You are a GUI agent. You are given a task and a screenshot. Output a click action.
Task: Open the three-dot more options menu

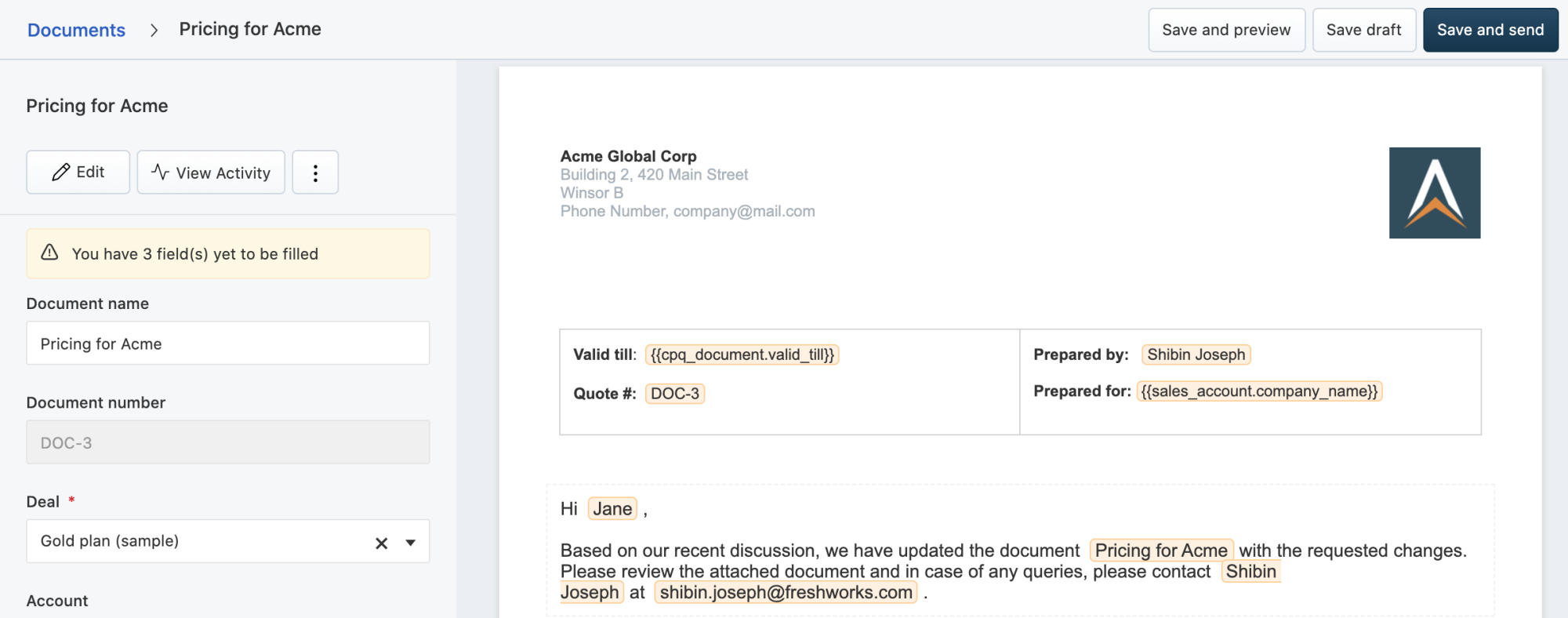[315, 173]
